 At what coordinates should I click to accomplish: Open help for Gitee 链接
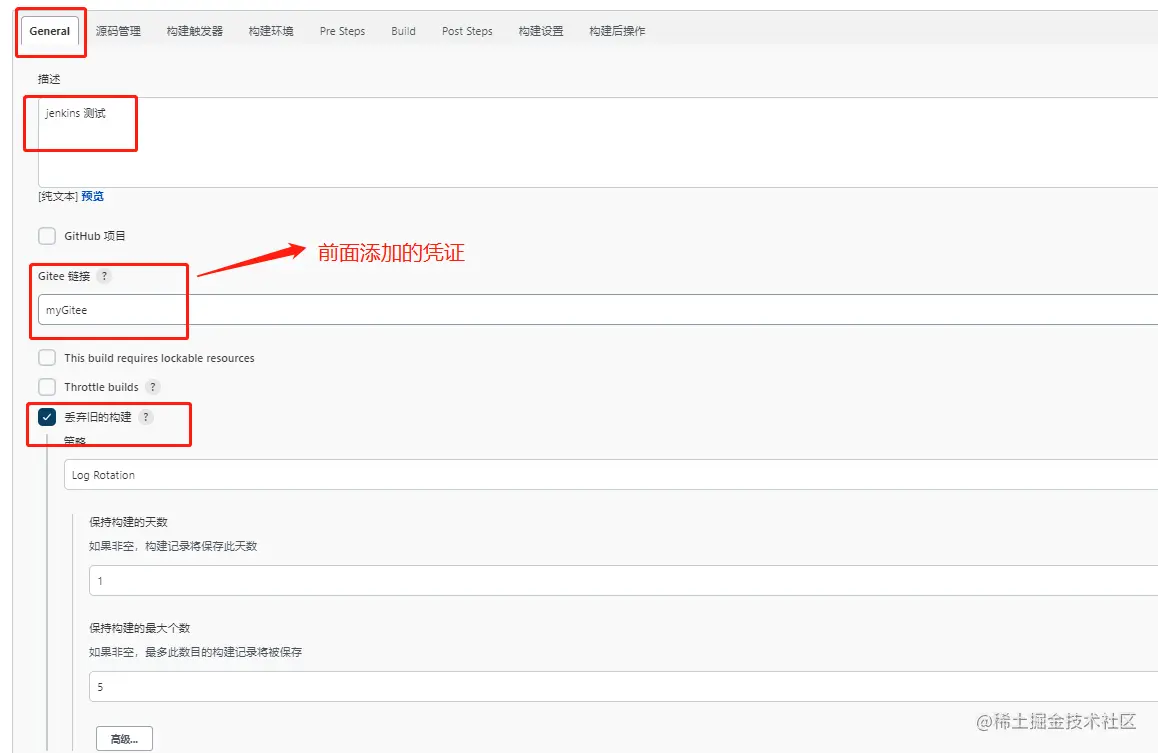coord(104,276)
